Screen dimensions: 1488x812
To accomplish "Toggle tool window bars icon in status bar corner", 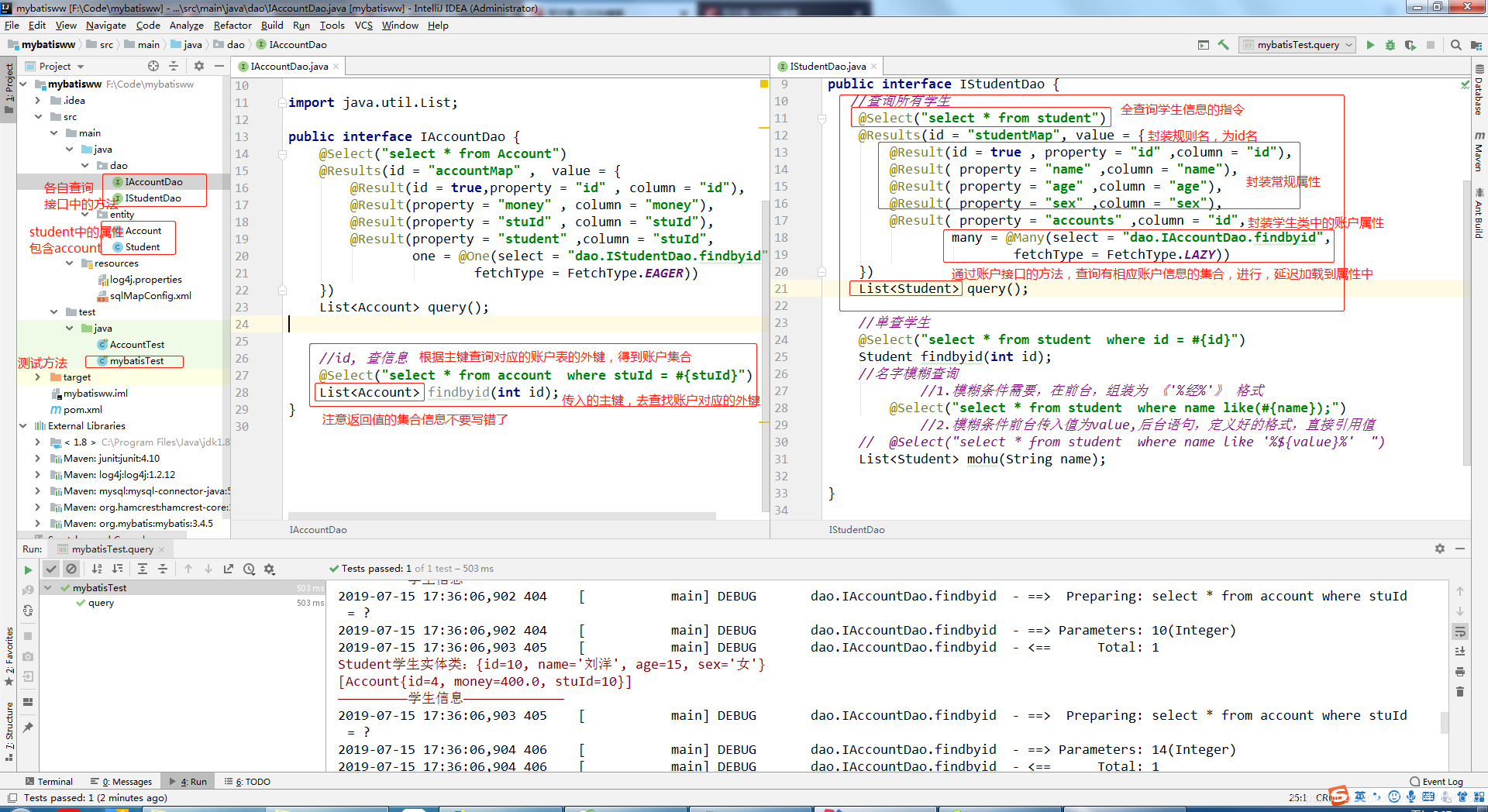I will tap(12, 798).
